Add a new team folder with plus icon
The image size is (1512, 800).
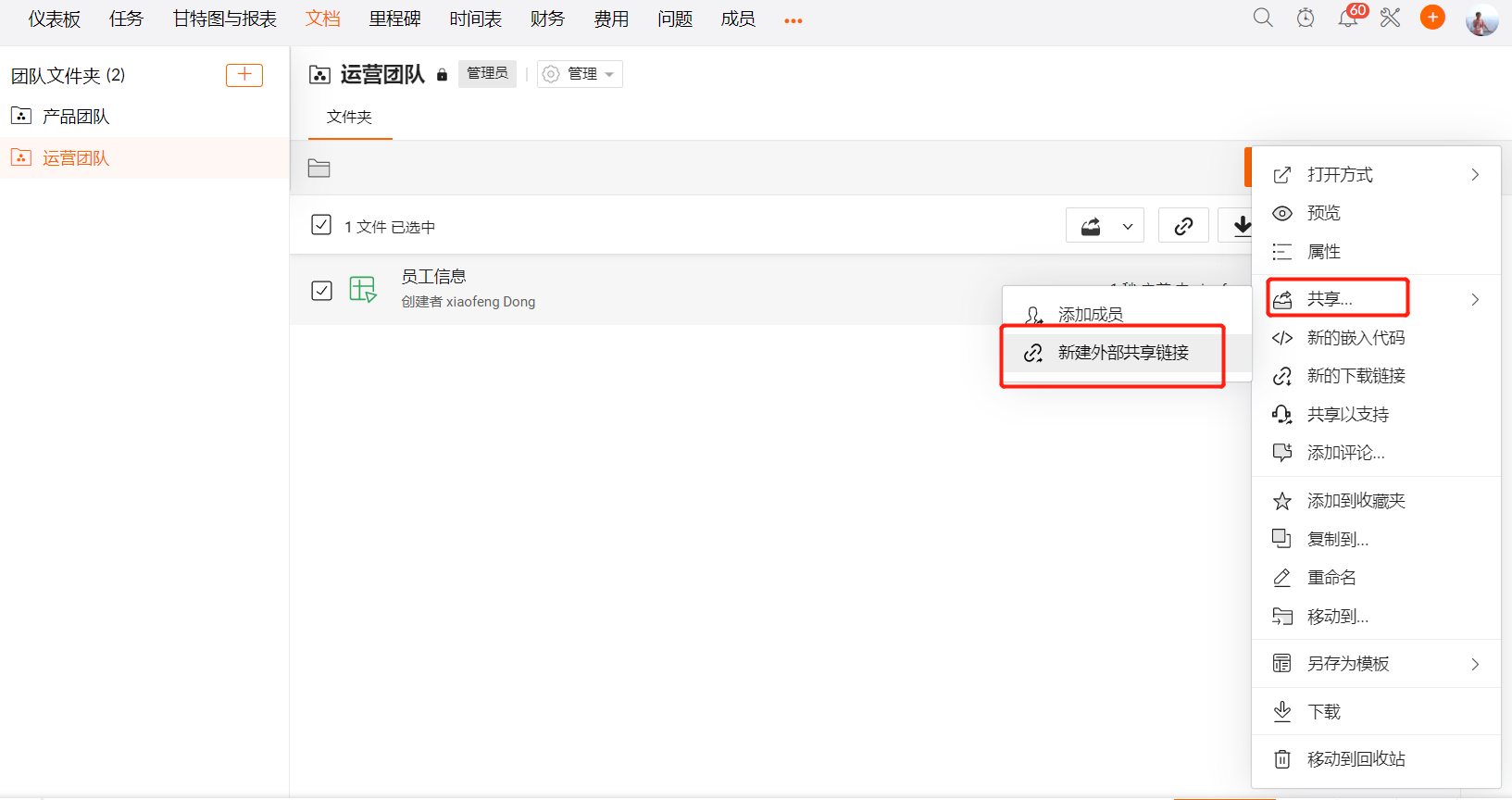tap(244, 75)
